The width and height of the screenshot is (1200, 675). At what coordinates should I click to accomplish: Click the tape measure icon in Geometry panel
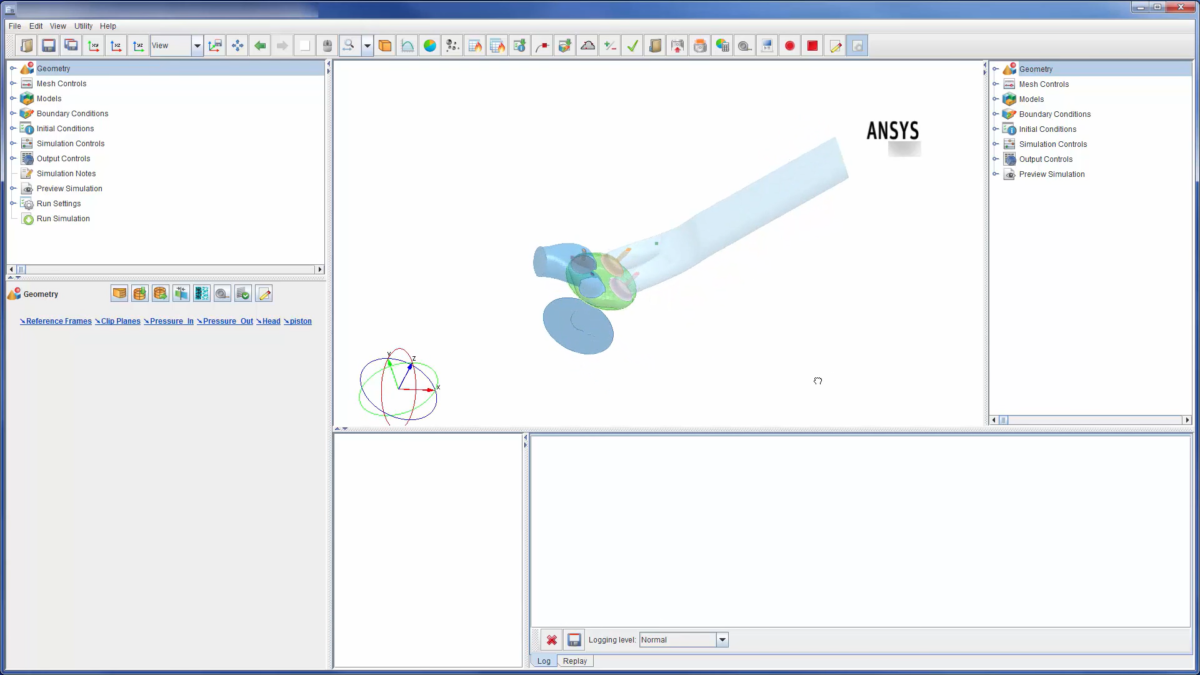[x=222, y=293]
